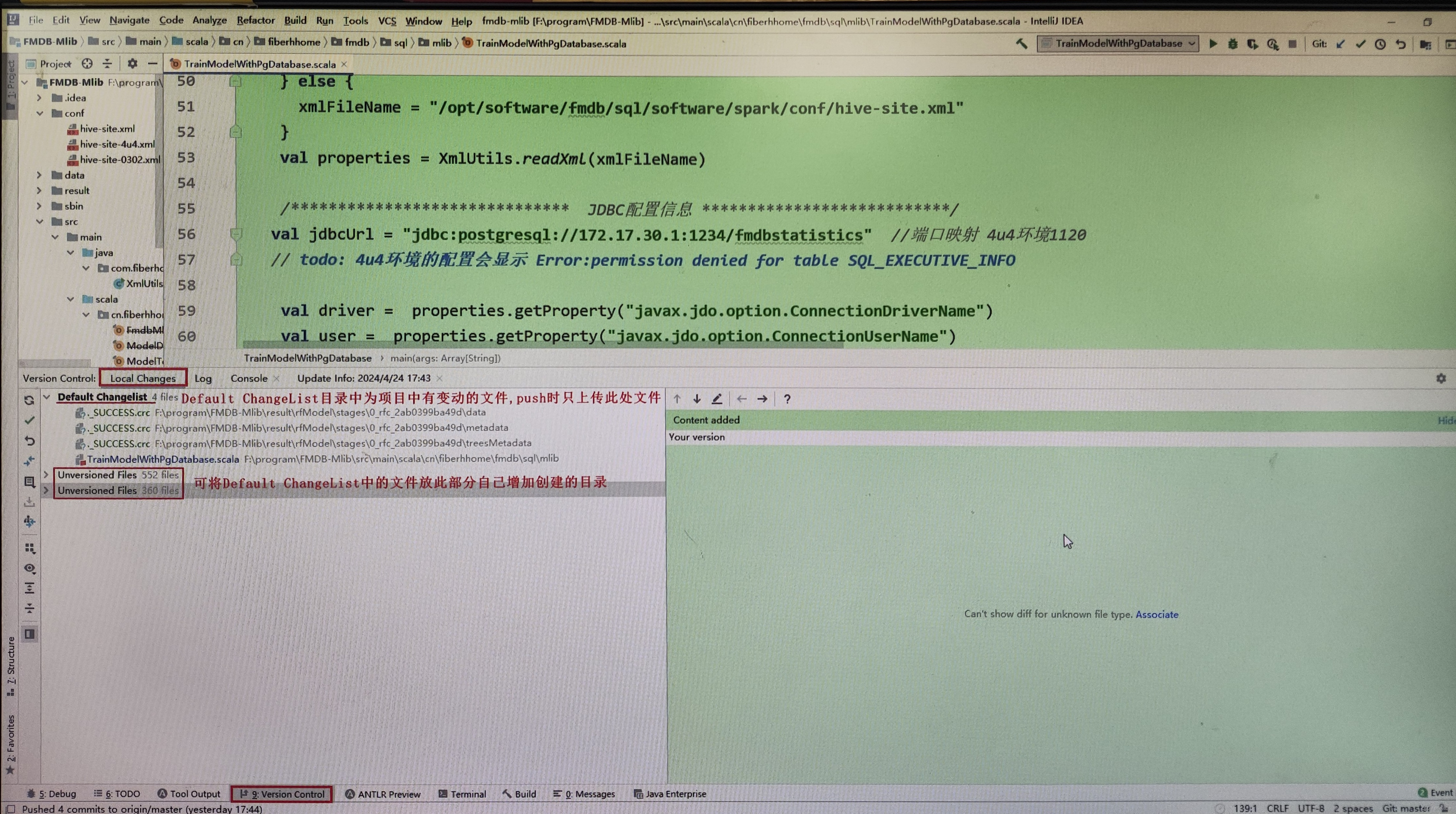The width and height of the screenshot is (1456, 814).
Task: Switch to the Log tab
Action: [x=203, y=378]
